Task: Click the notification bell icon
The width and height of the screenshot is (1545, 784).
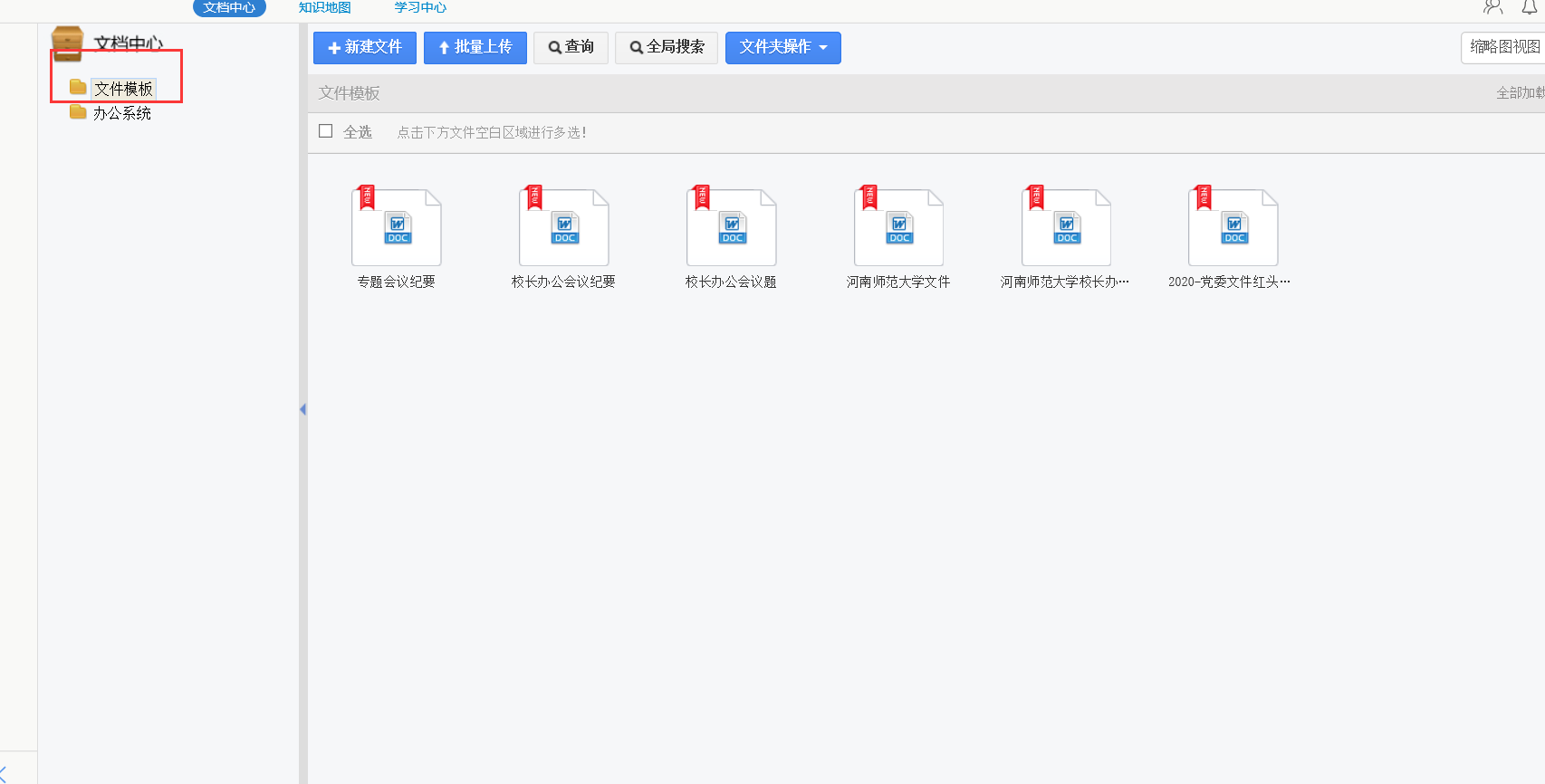Action: tap(1529, 7)
